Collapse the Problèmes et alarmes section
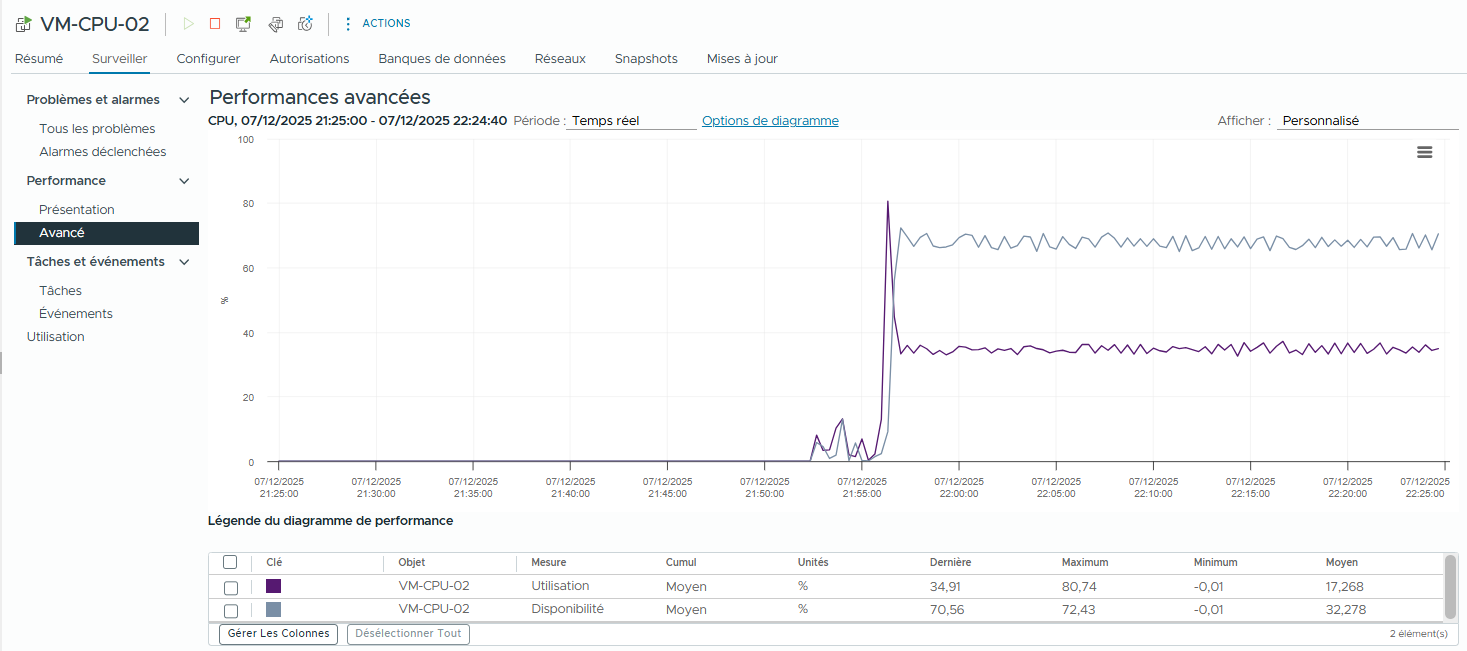The image size is (1467, 651). click(183, 100)
